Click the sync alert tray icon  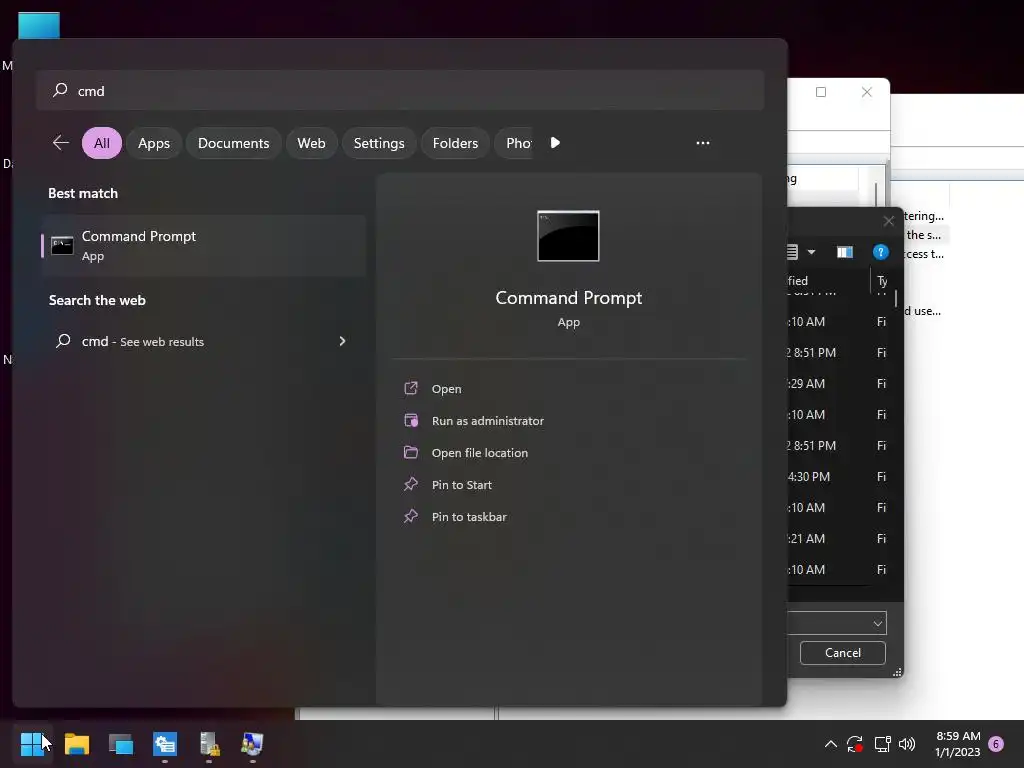point(855,744)
